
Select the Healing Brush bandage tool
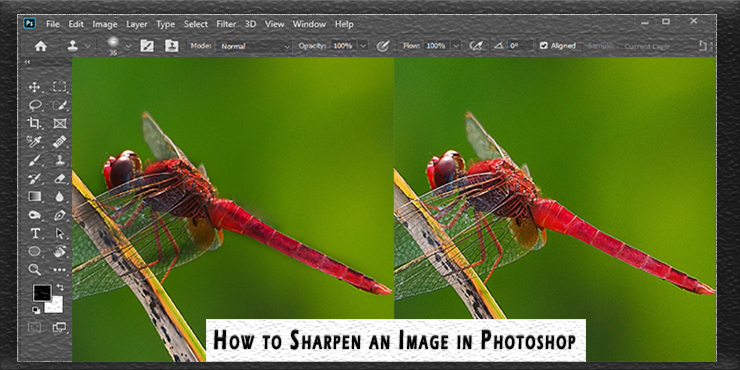click(x=59, y=142)
